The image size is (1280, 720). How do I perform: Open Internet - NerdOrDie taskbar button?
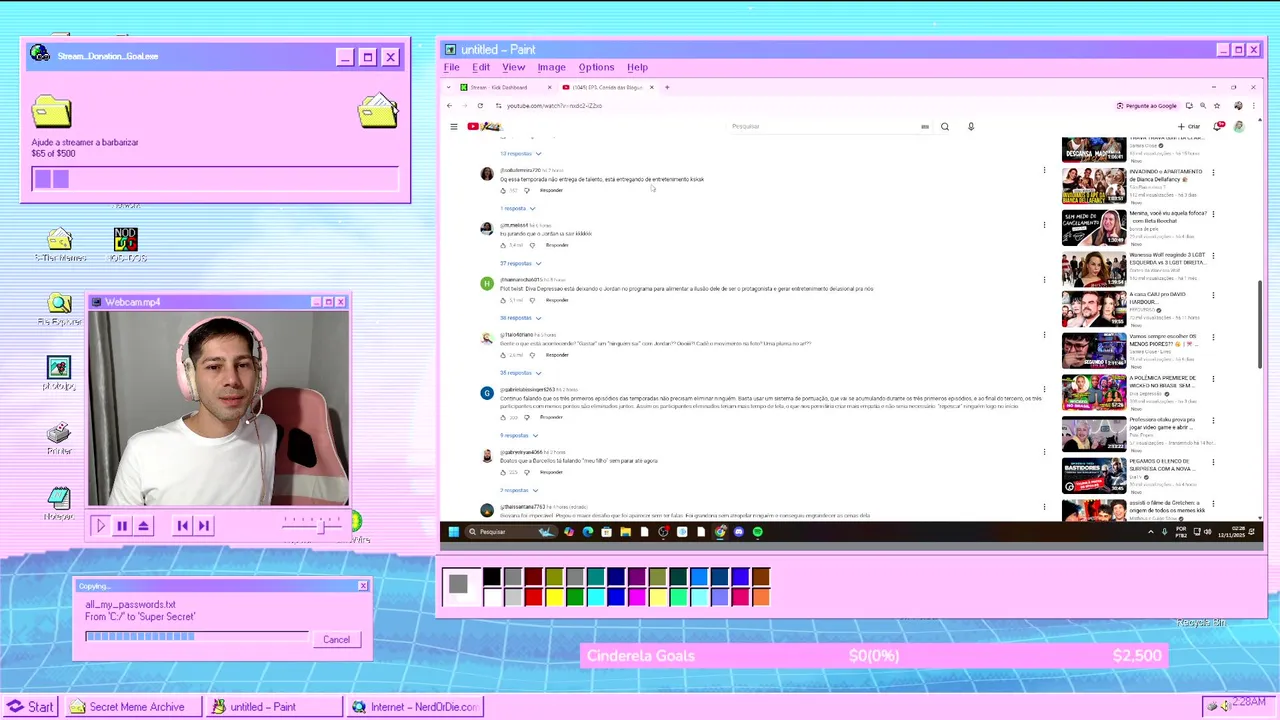pyautogui.click(x=416, y=707)
